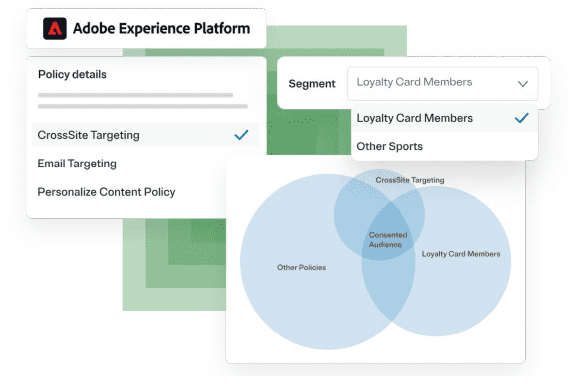Click the Other Policies circle
Viewport: 568px width, 382px height.
(301, 267)
